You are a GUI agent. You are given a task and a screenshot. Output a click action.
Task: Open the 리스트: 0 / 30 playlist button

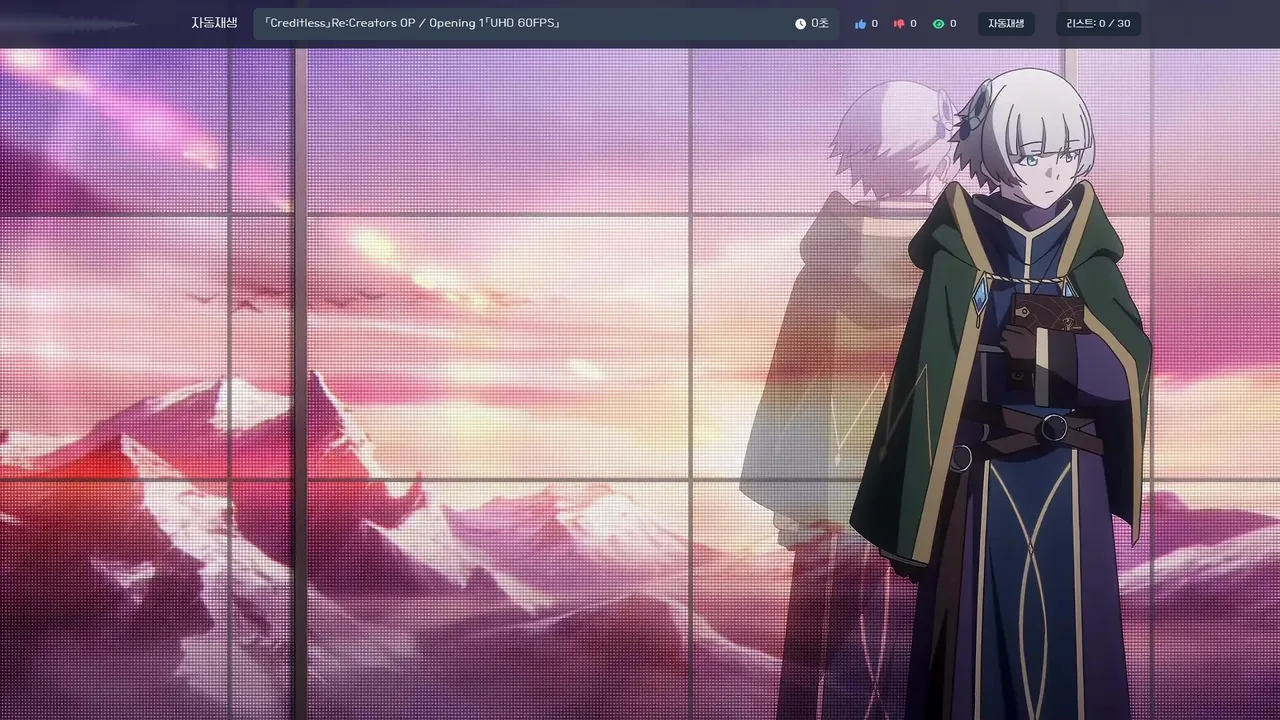[x=1098, y=24]
